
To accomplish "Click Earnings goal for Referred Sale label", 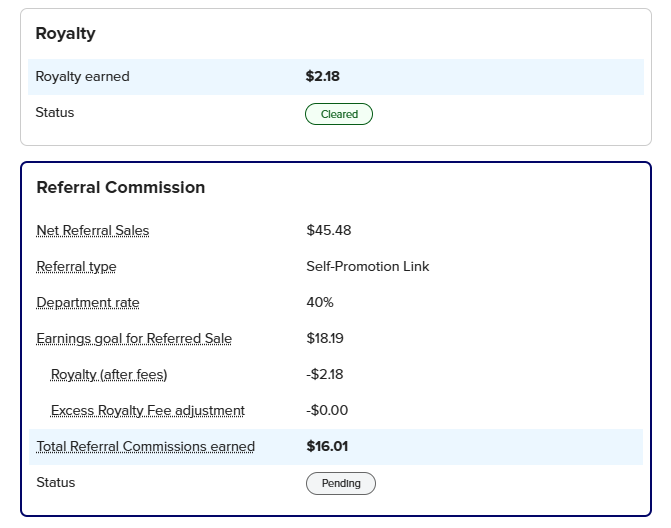I will pos(134,338).
